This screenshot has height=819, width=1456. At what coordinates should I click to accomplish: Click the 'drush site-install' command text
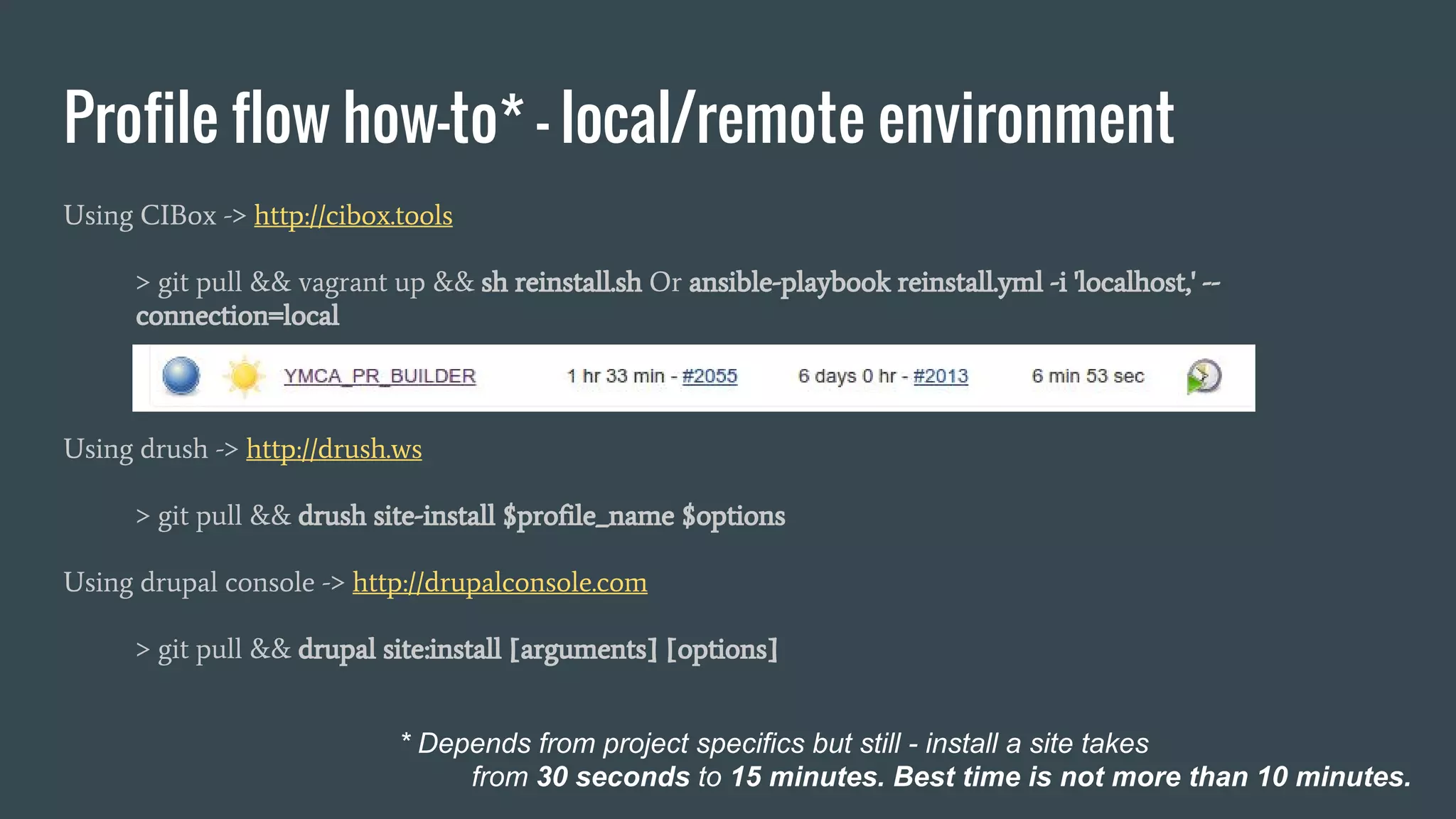pos(396,515)
